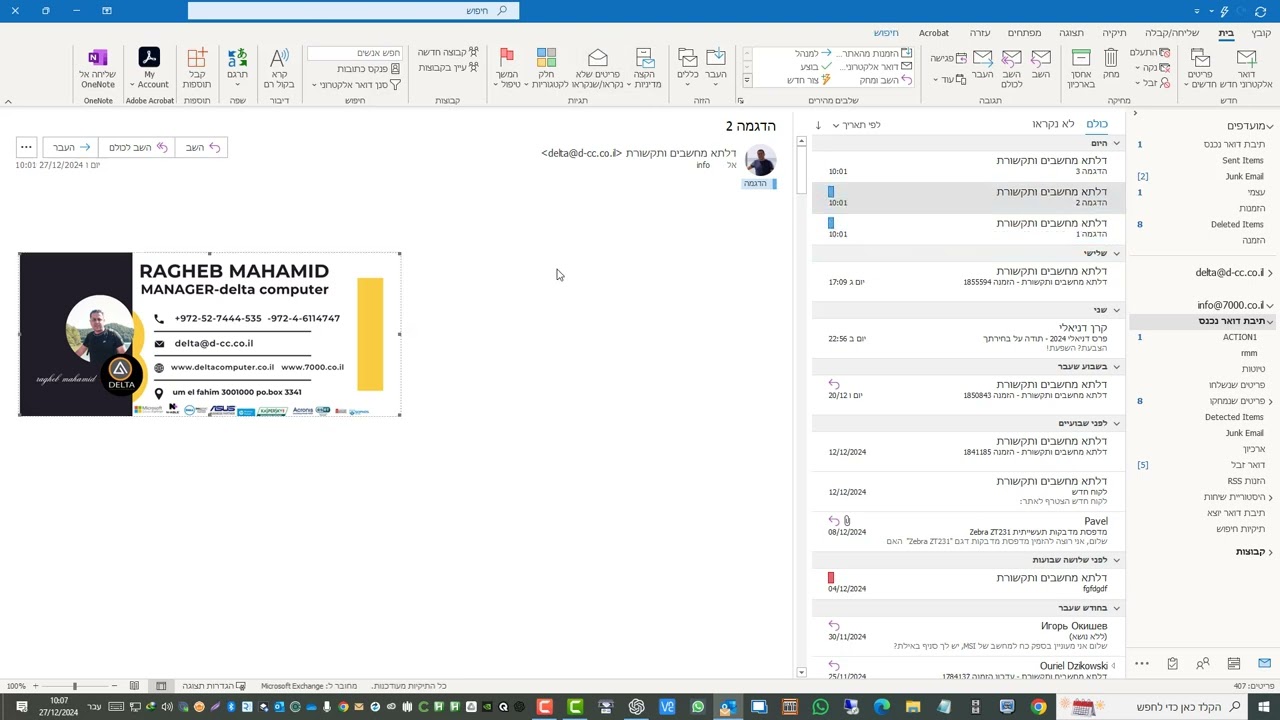Adjust the zoom slider in the status bar
Viewport: 1280px width, 720px height.
(x=74, y=686)
